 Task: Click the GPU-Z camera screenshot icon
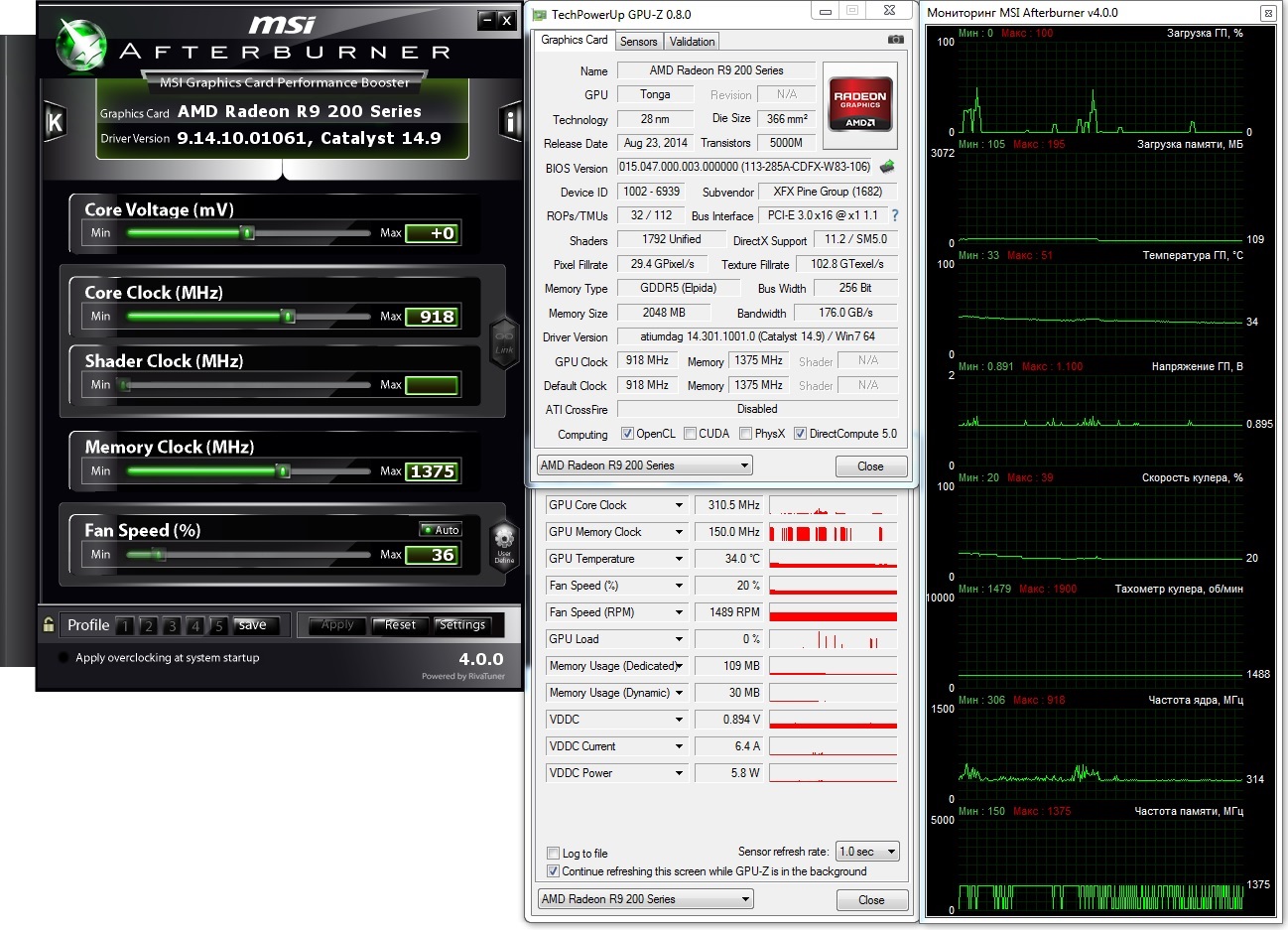click(x=895, y=40)
